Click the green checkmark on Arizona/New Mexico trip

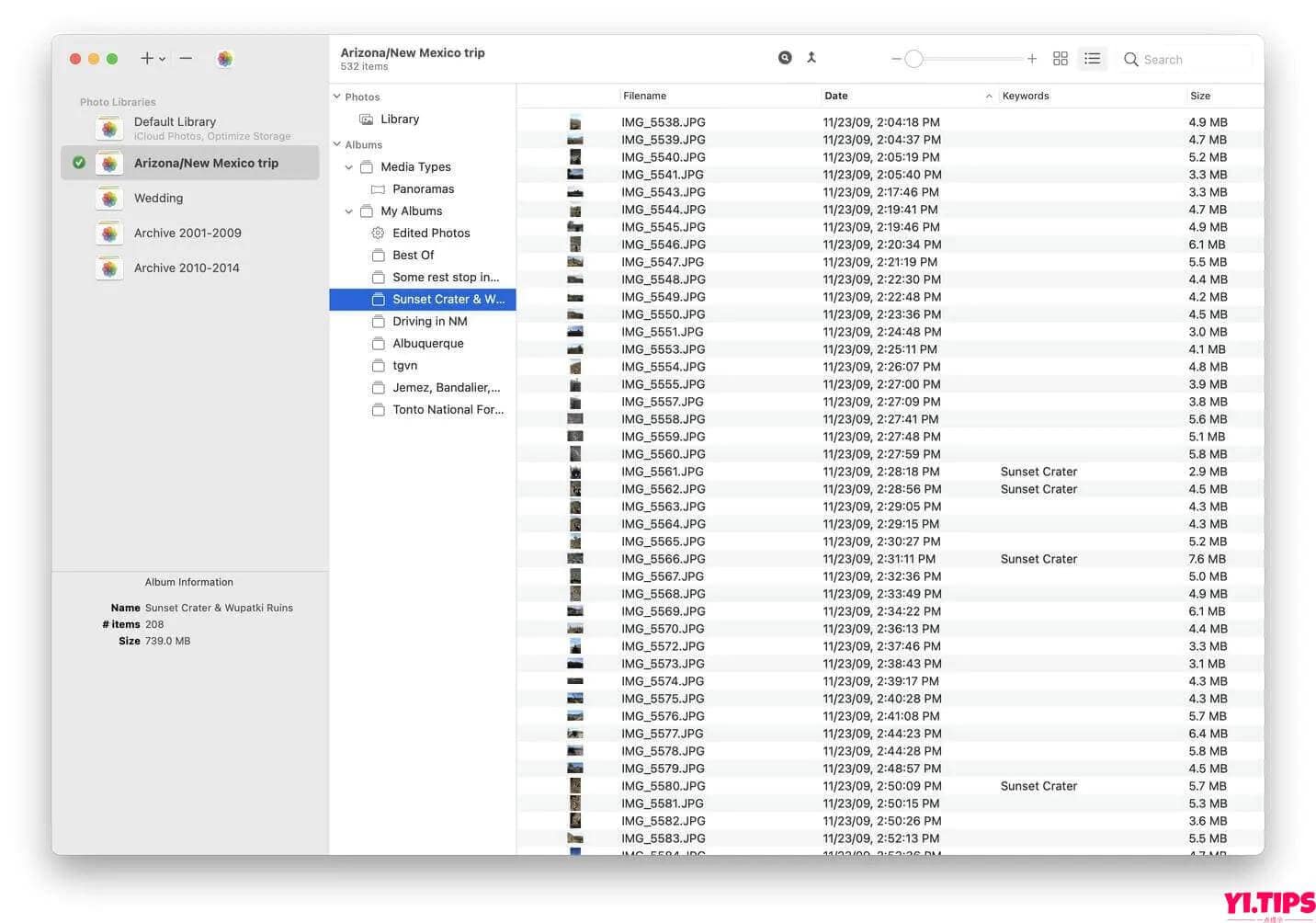pos(79,162)
